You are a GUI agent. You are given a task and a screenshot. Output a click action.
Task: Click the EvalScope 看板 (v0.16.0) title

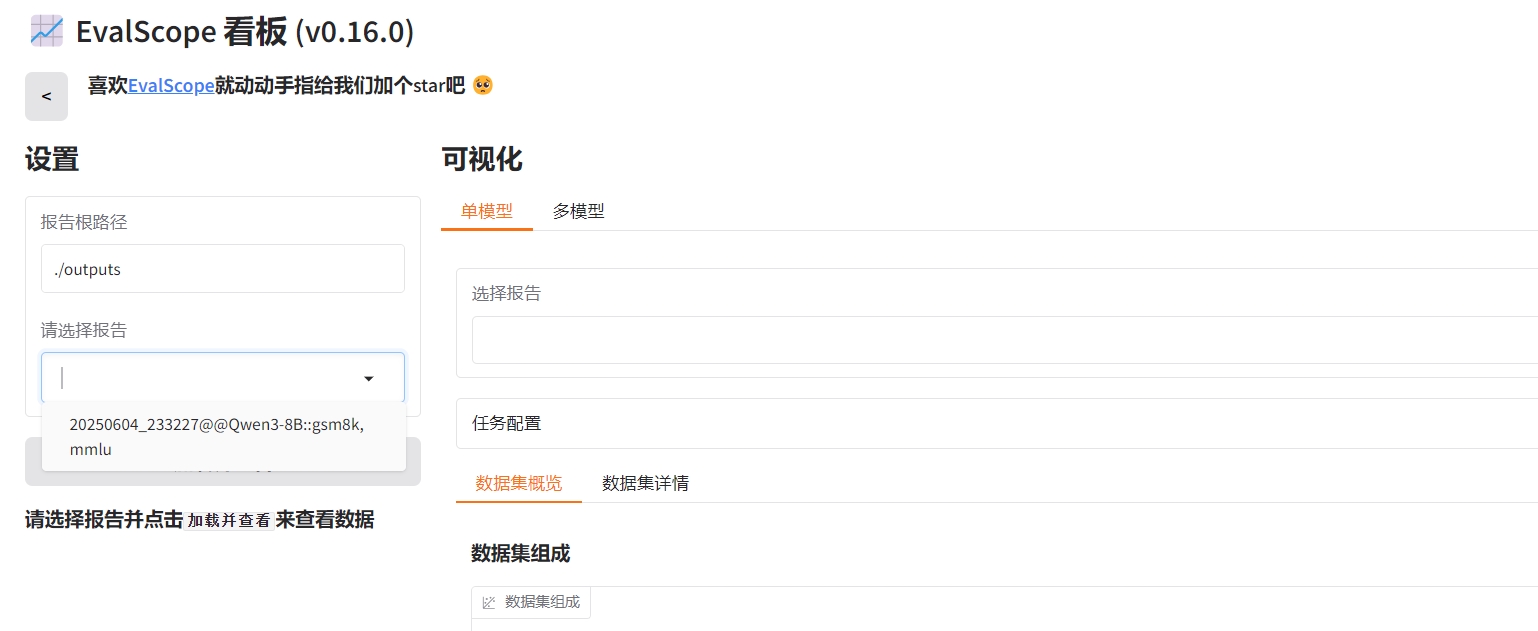(244, 31)
